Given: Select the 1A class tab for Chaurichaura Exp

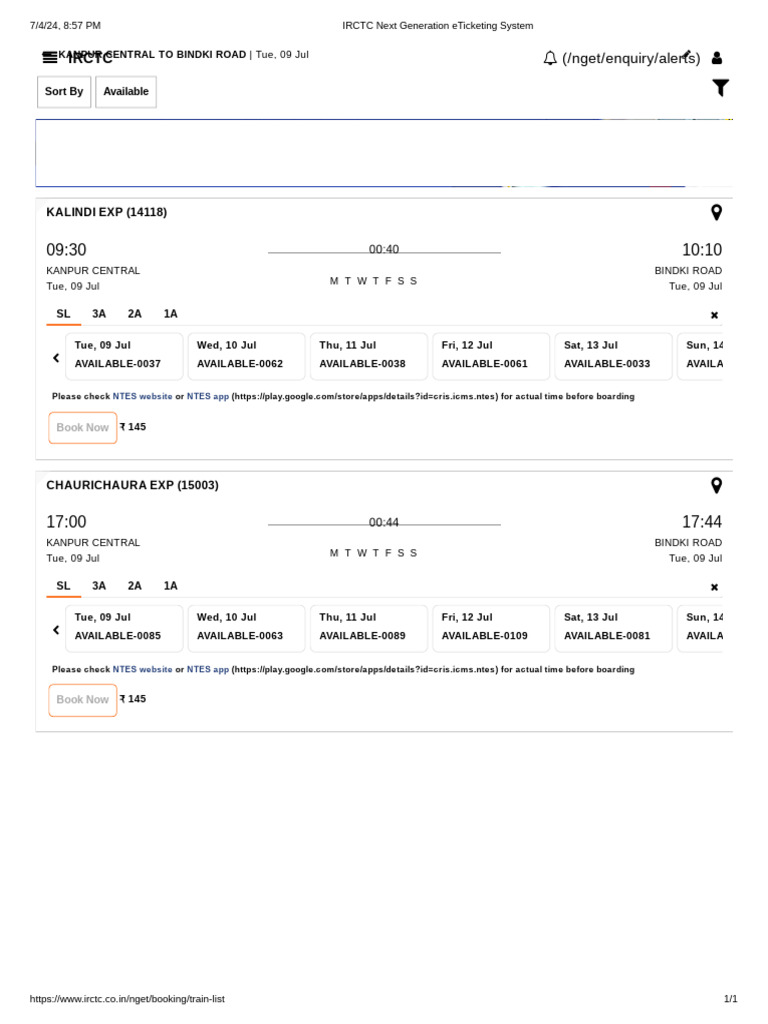Looking at the screenshot, I should pos(171,586).
